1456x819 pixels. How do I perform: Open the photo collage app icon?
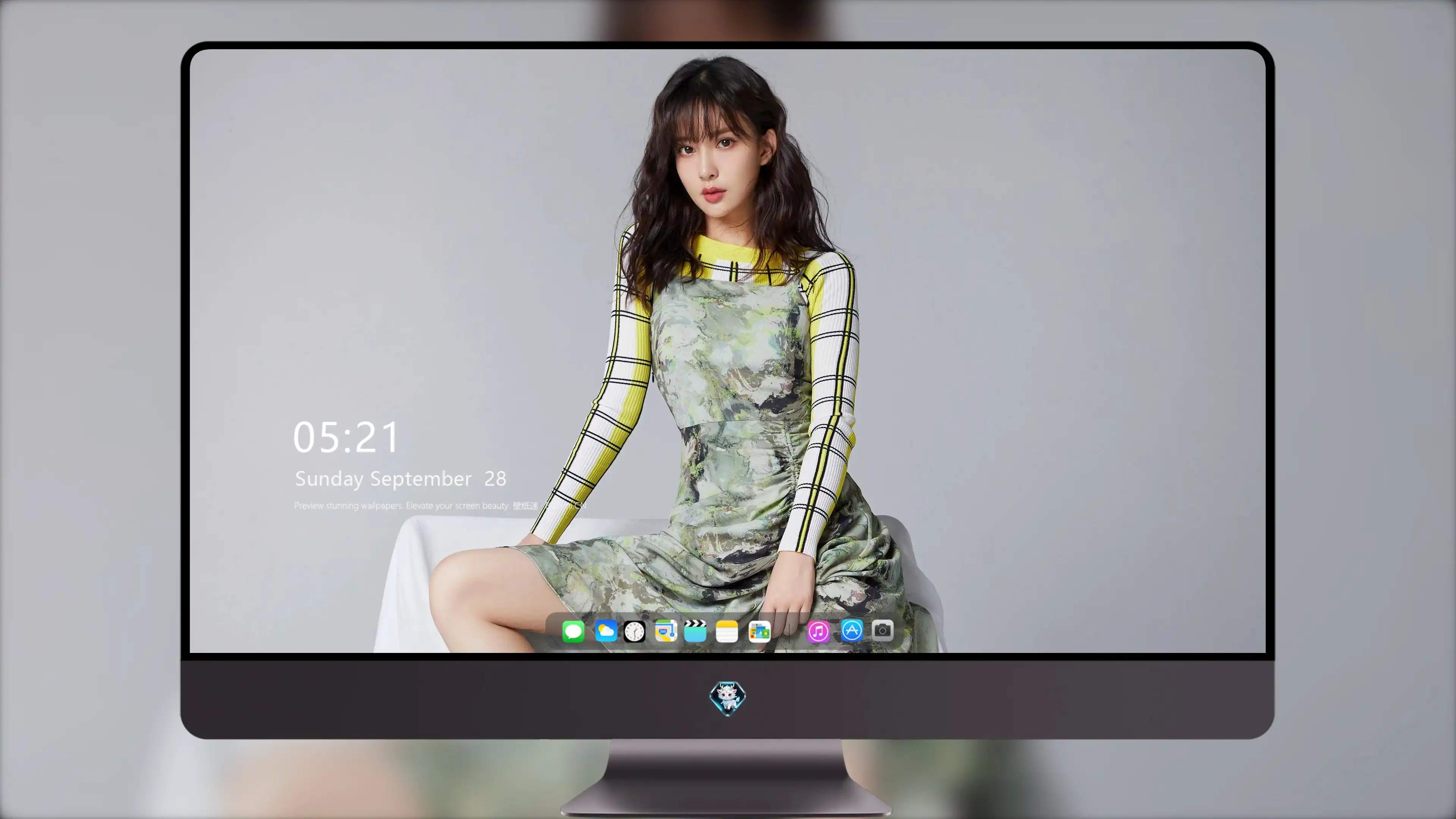[759, 631]
